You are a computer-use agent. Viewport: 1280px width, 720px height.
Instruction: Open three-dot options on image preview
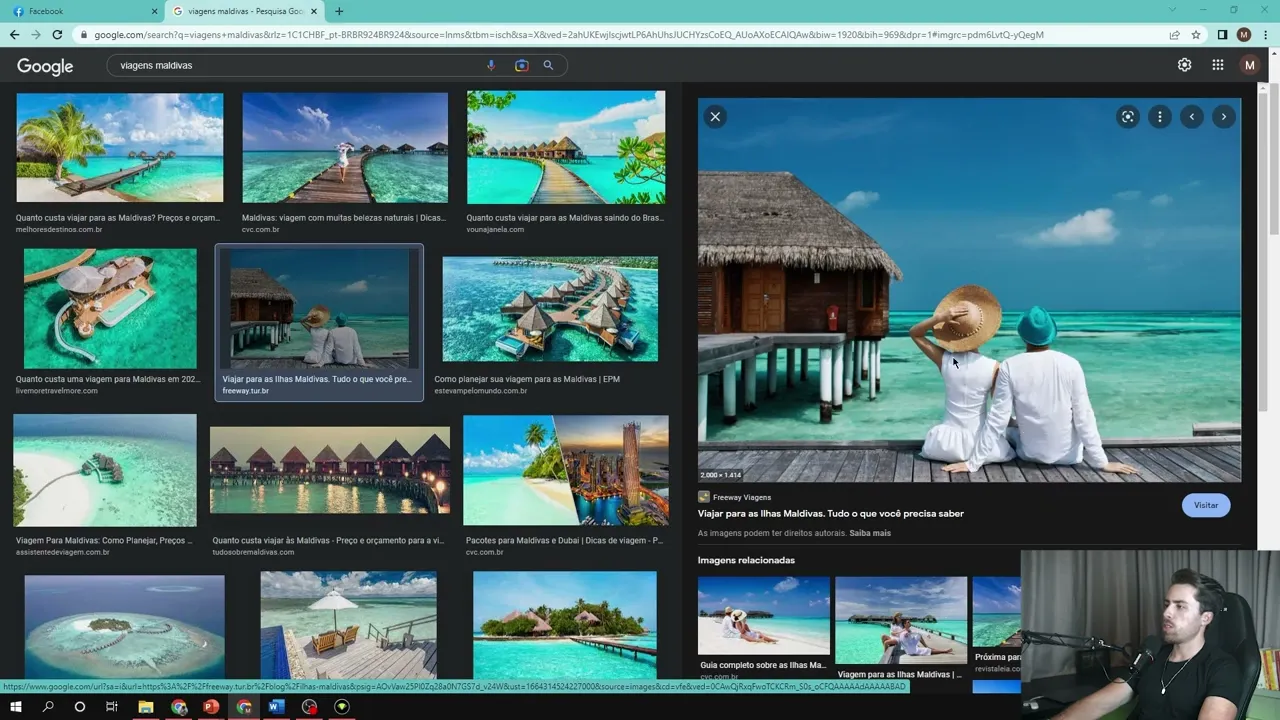click(x=1160, y=117)
